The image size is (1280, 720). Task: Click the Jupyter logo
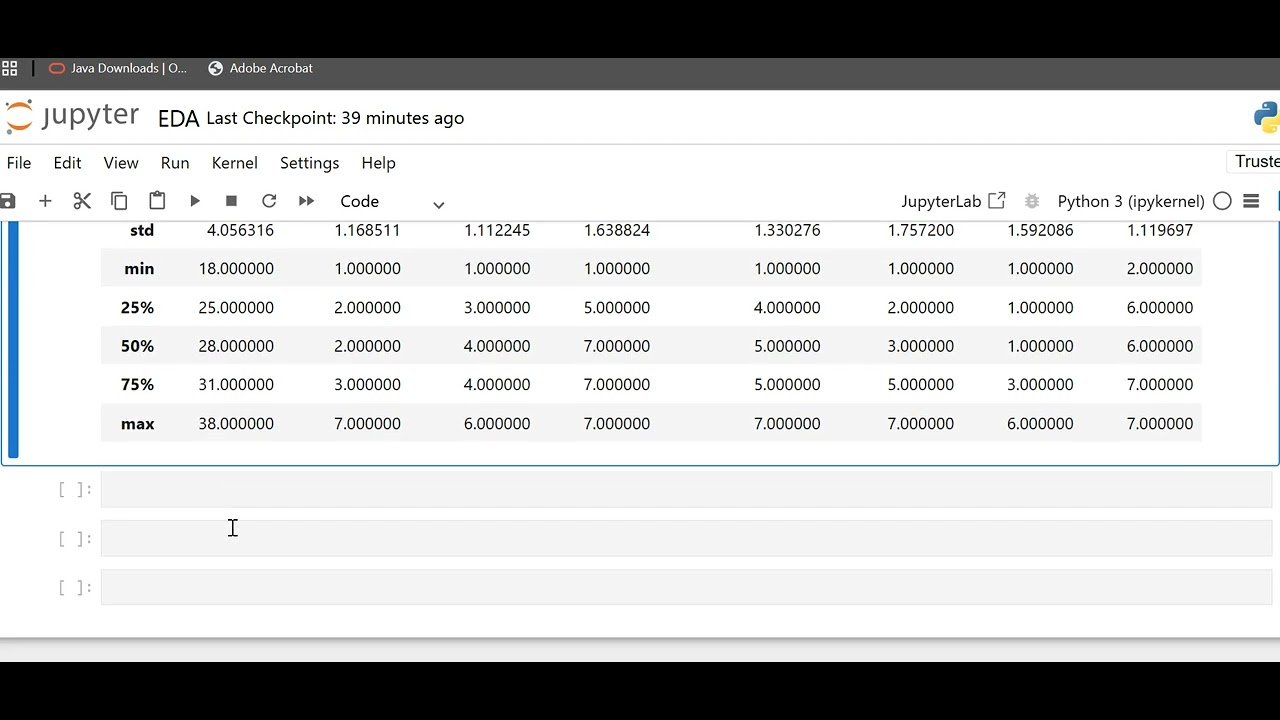pos(71,117)
